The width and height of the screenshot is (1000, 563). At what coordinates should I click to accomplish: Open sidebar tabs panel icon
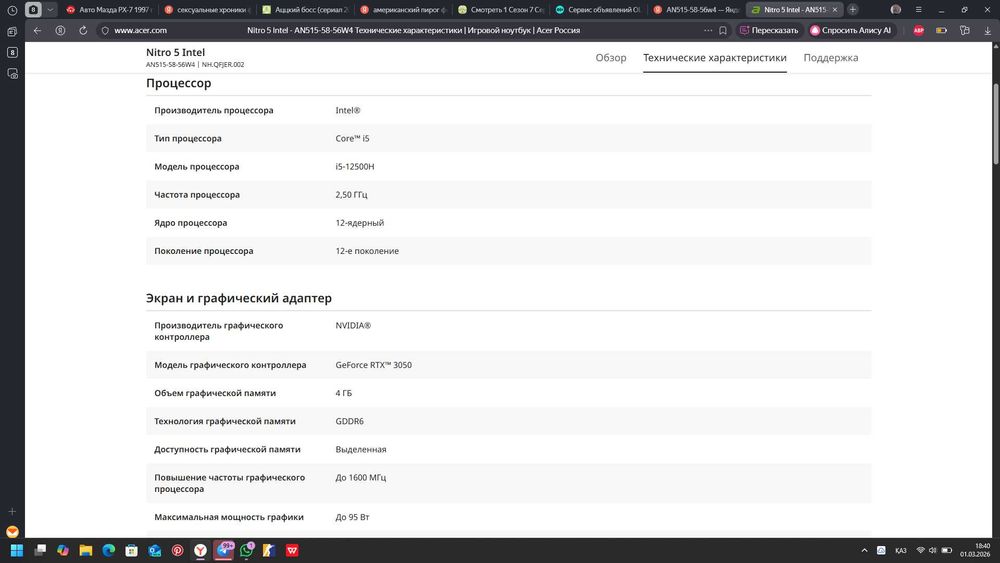click(x=12, y=31)
